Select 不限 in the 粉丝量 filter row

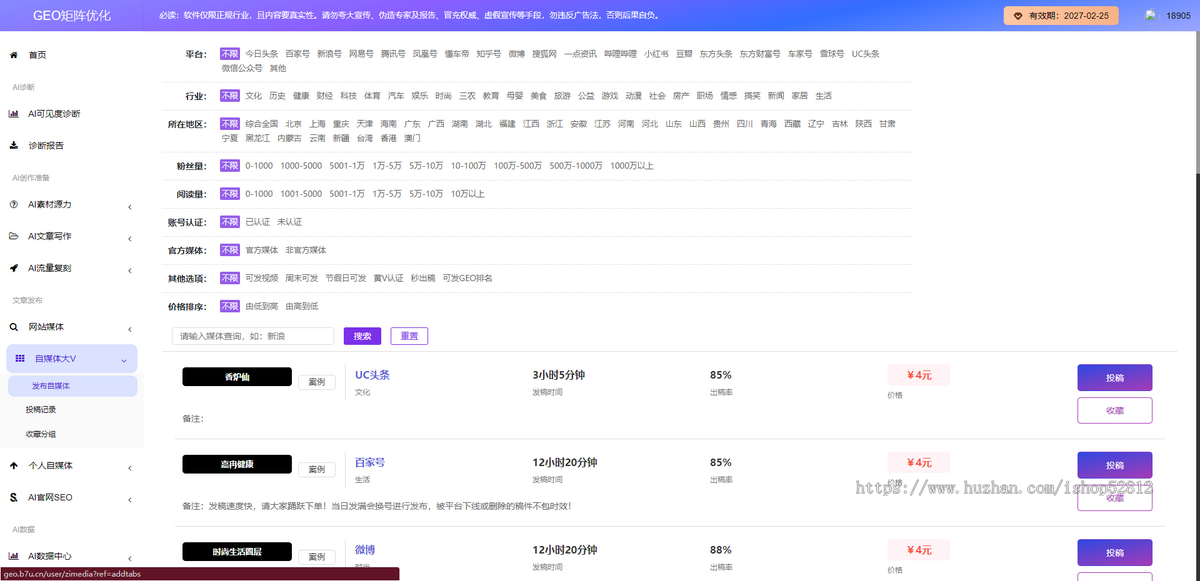pyautogui.click(x=230, y=165)
